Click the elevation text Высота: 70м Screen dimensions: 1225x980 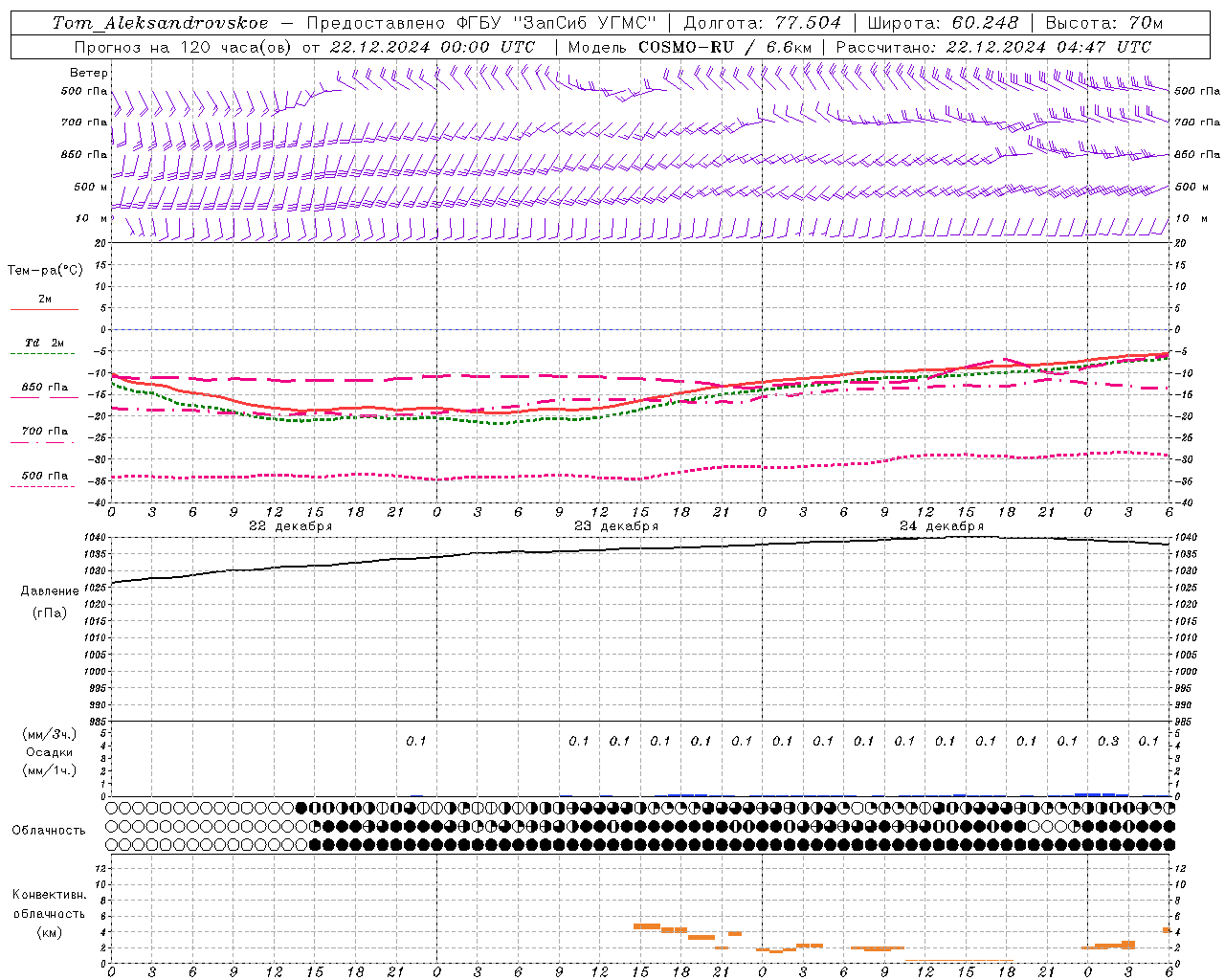[1104, 23]
